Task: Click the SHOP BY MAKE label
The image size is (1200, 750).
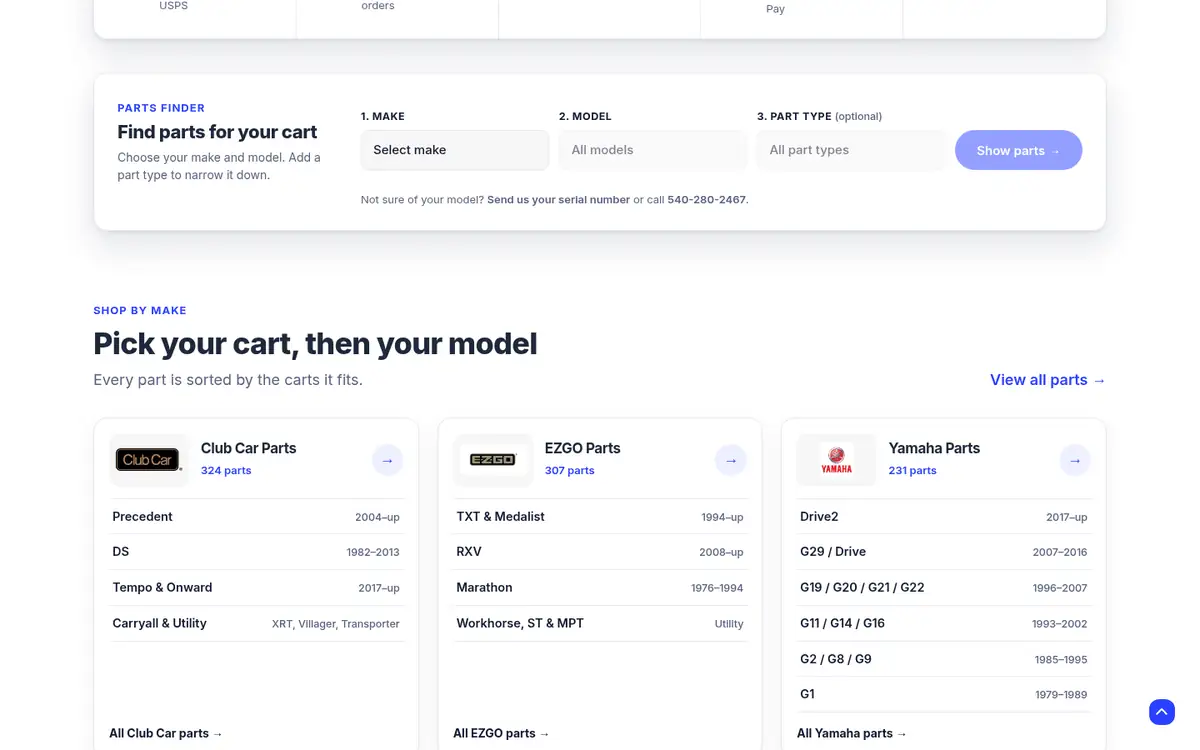Action: tap(140, 311)
